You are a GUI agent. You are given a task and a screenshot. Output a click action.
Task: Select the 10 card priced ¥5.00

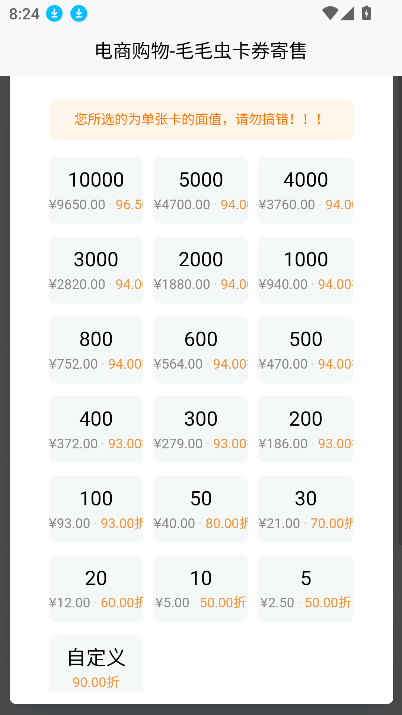pos(201,589)
